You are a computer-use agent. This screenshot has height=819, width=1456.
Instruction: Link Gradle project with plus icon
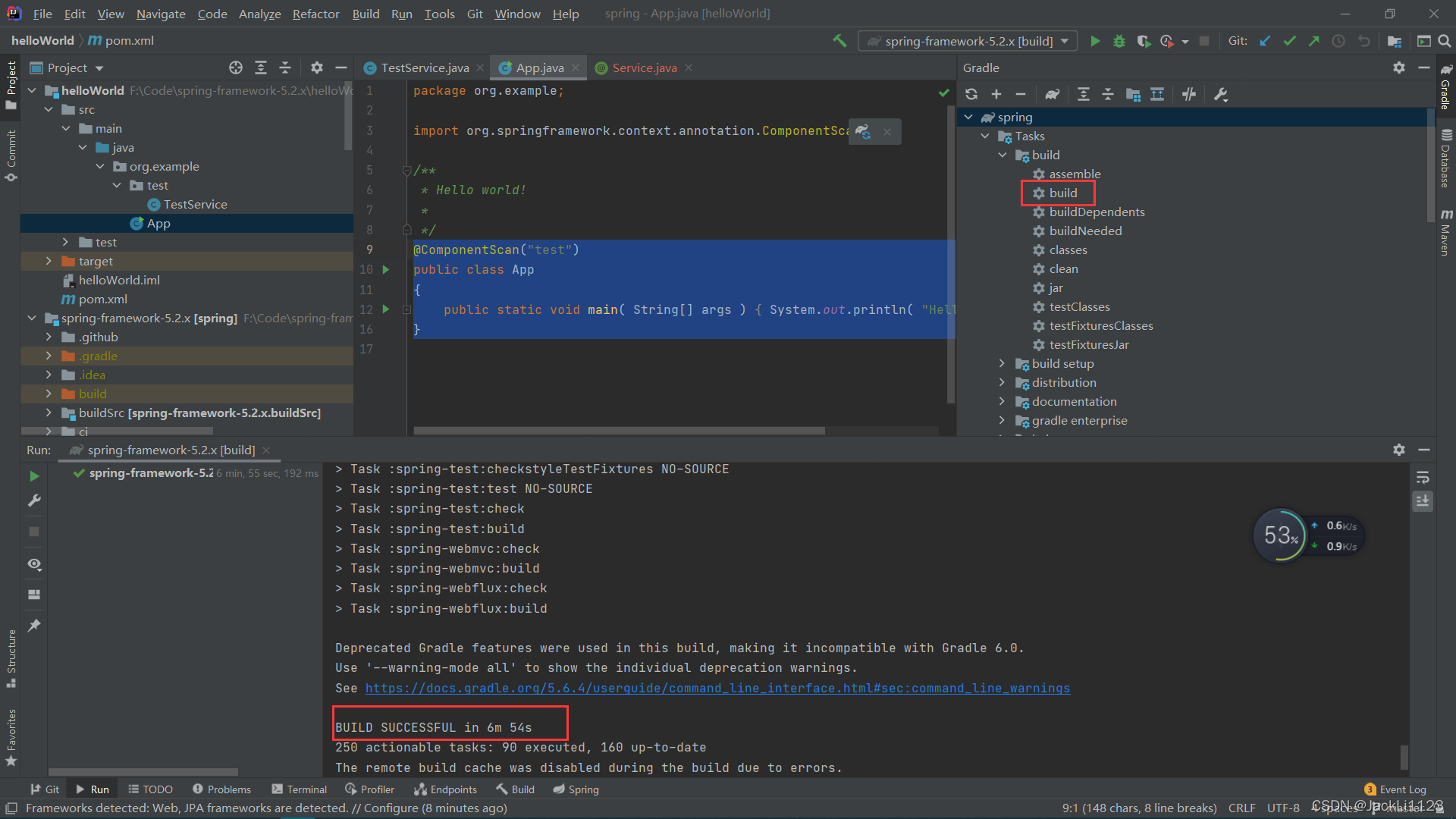(x=996, y=94)
